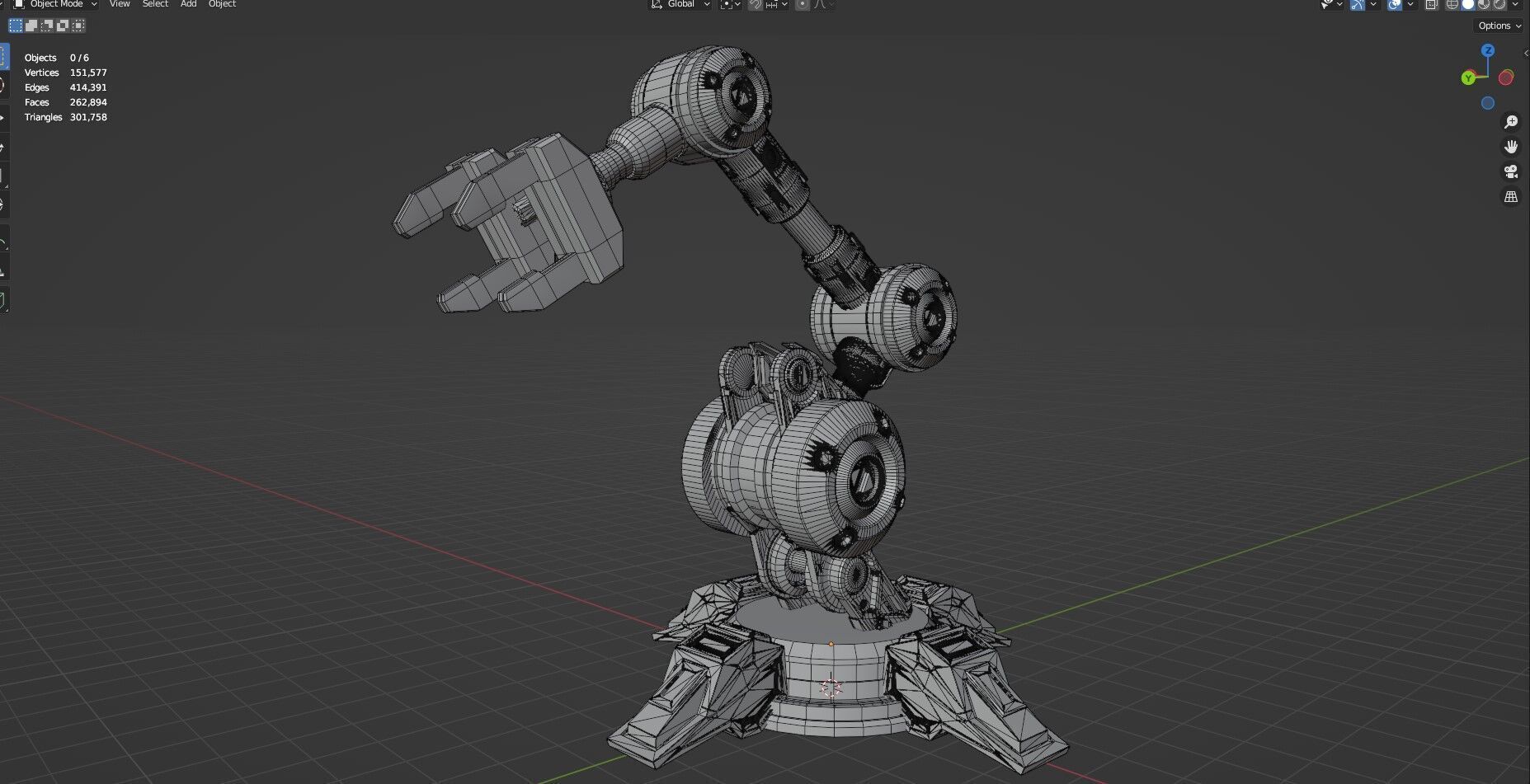Click the Triangles count 301,758

pos(88,117)
